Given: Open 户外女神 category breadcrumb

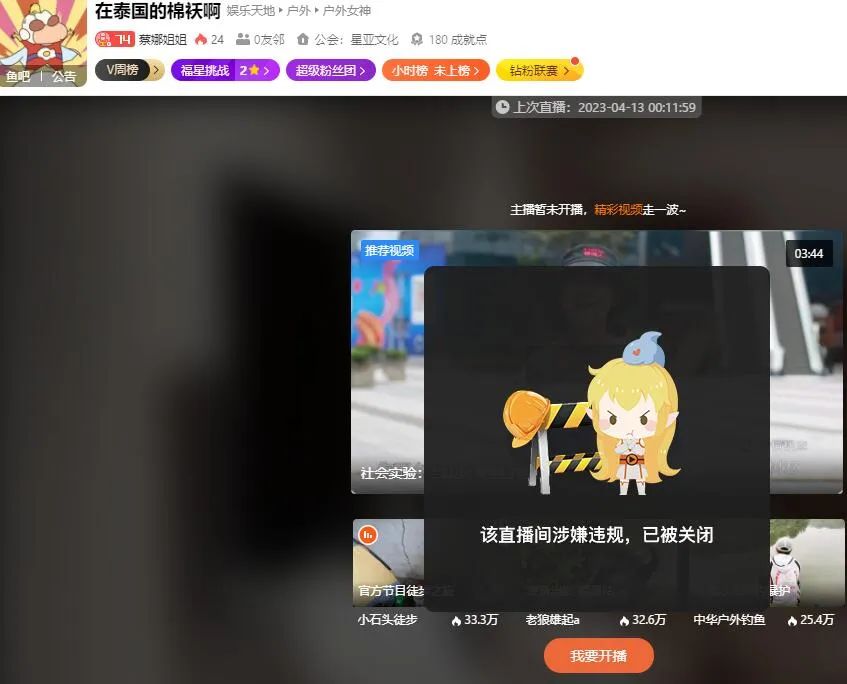Looking at the screenshot, I should pos(347,11).
